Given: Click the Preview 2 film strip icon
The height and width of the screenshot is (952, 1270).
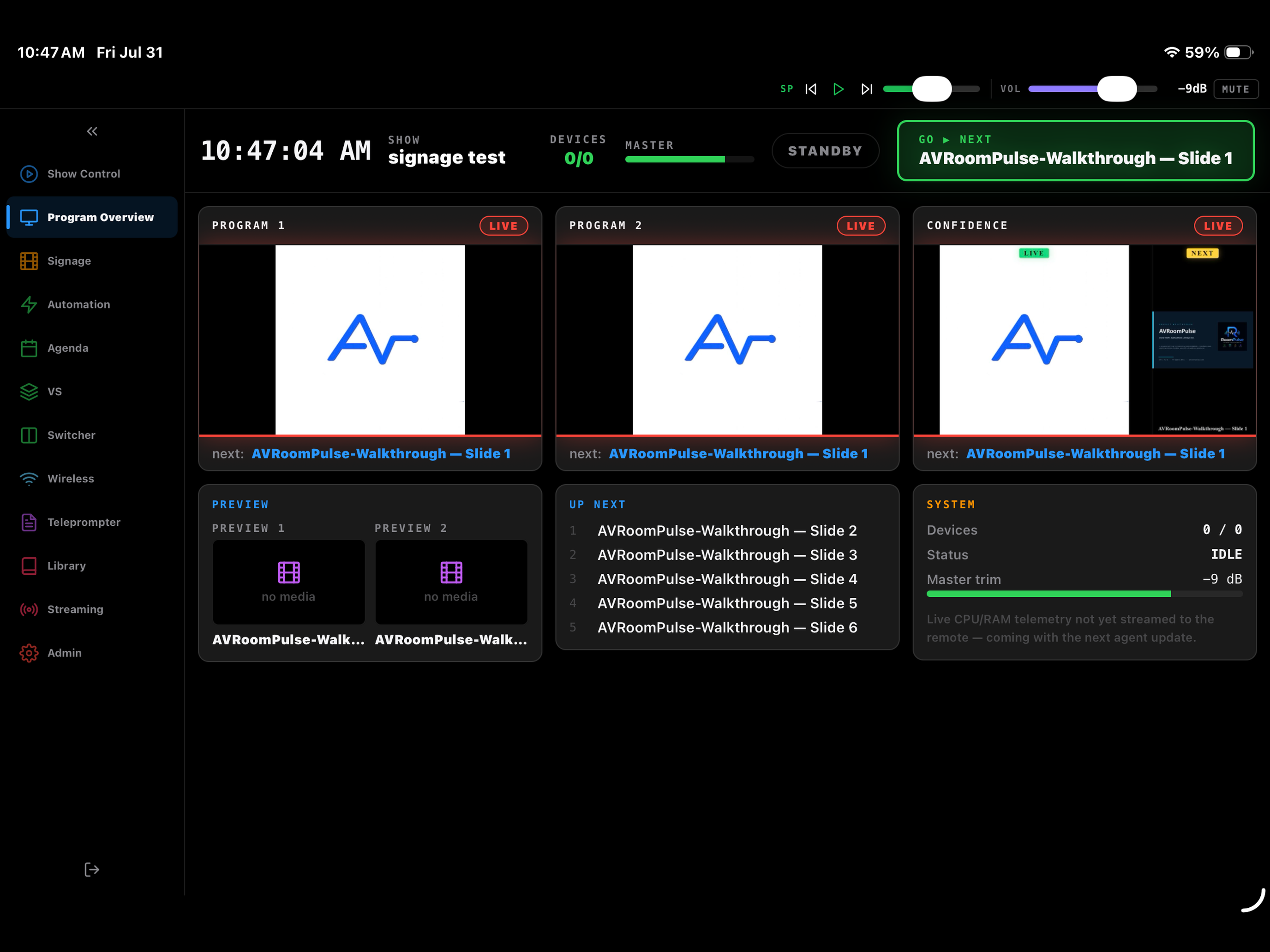Looking at the screenshot, I should 451,572.
